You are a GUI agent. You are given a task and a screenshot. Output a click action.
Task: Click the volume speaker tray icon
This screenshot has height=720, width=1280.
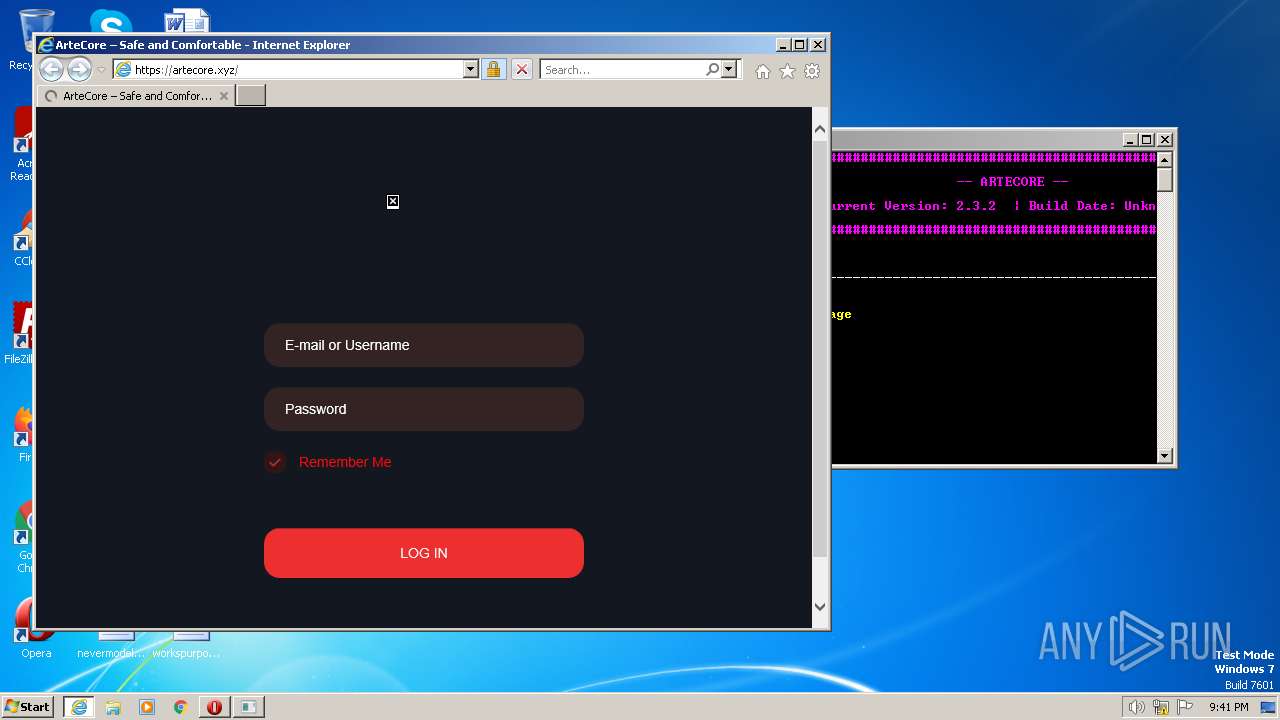pos(1137,707)
